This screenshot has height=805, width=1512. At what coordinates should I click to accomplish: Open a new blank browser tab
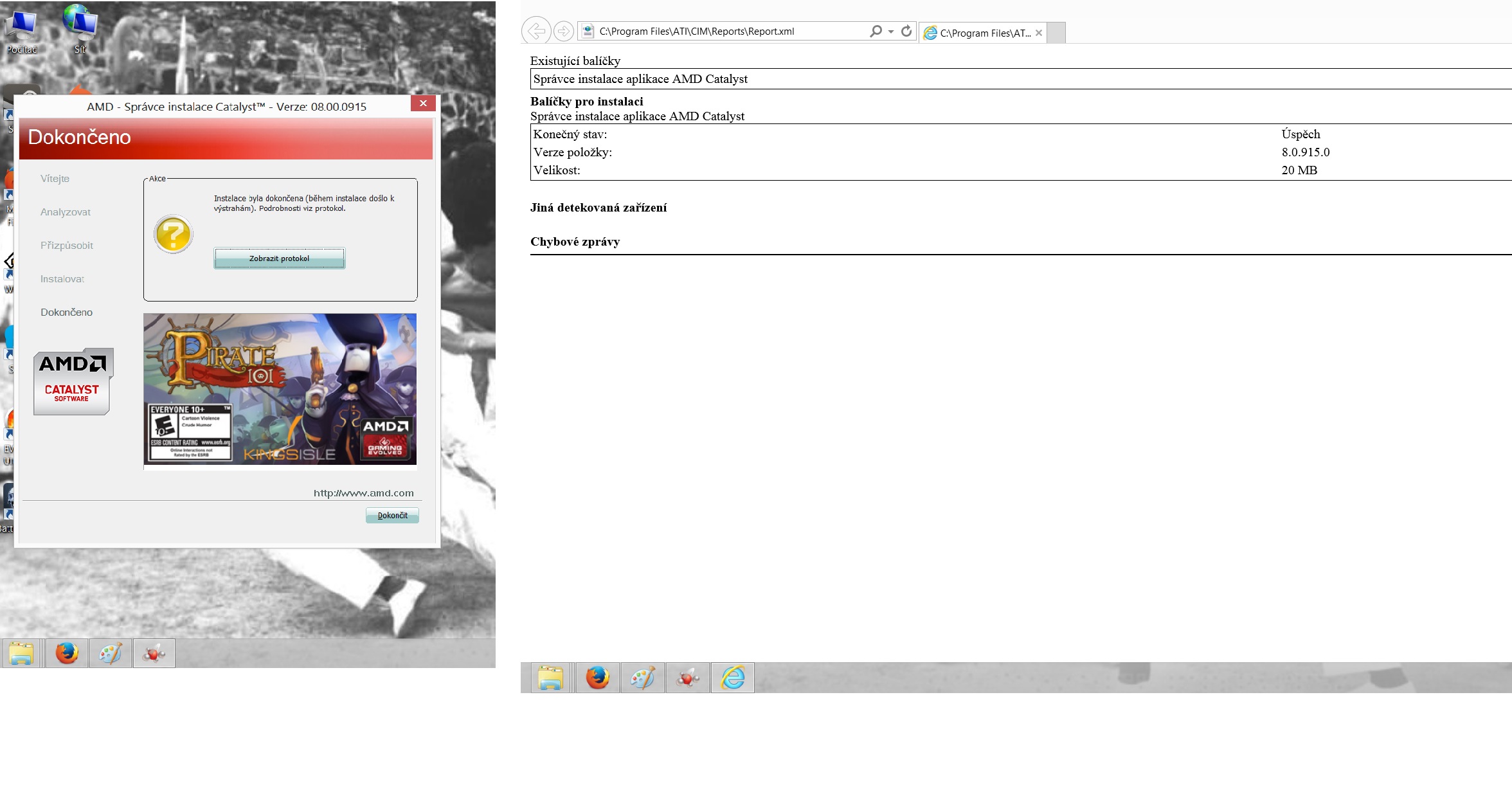[x=1056, y=33]
